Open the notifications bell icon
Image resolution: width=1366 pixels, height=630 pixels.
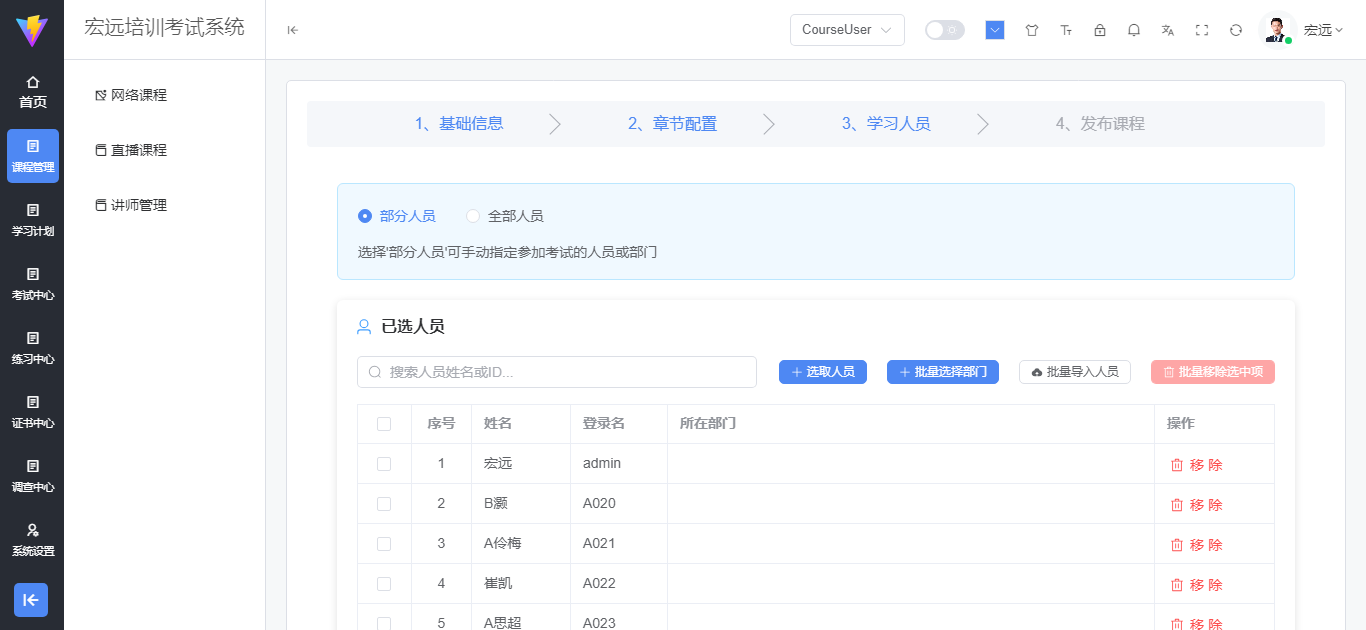pyautogui.click(x=1133, y=30)
